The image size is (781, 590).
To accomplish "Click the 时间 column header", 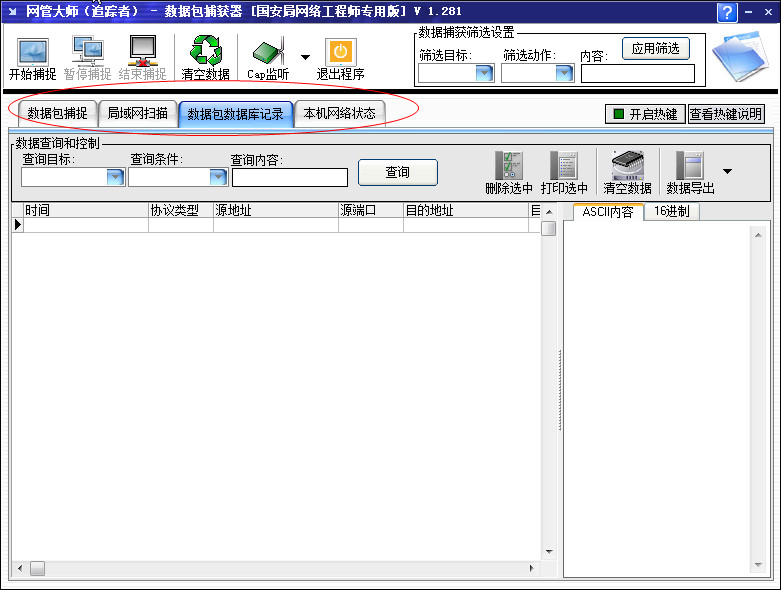I will (x=86, y=211).
